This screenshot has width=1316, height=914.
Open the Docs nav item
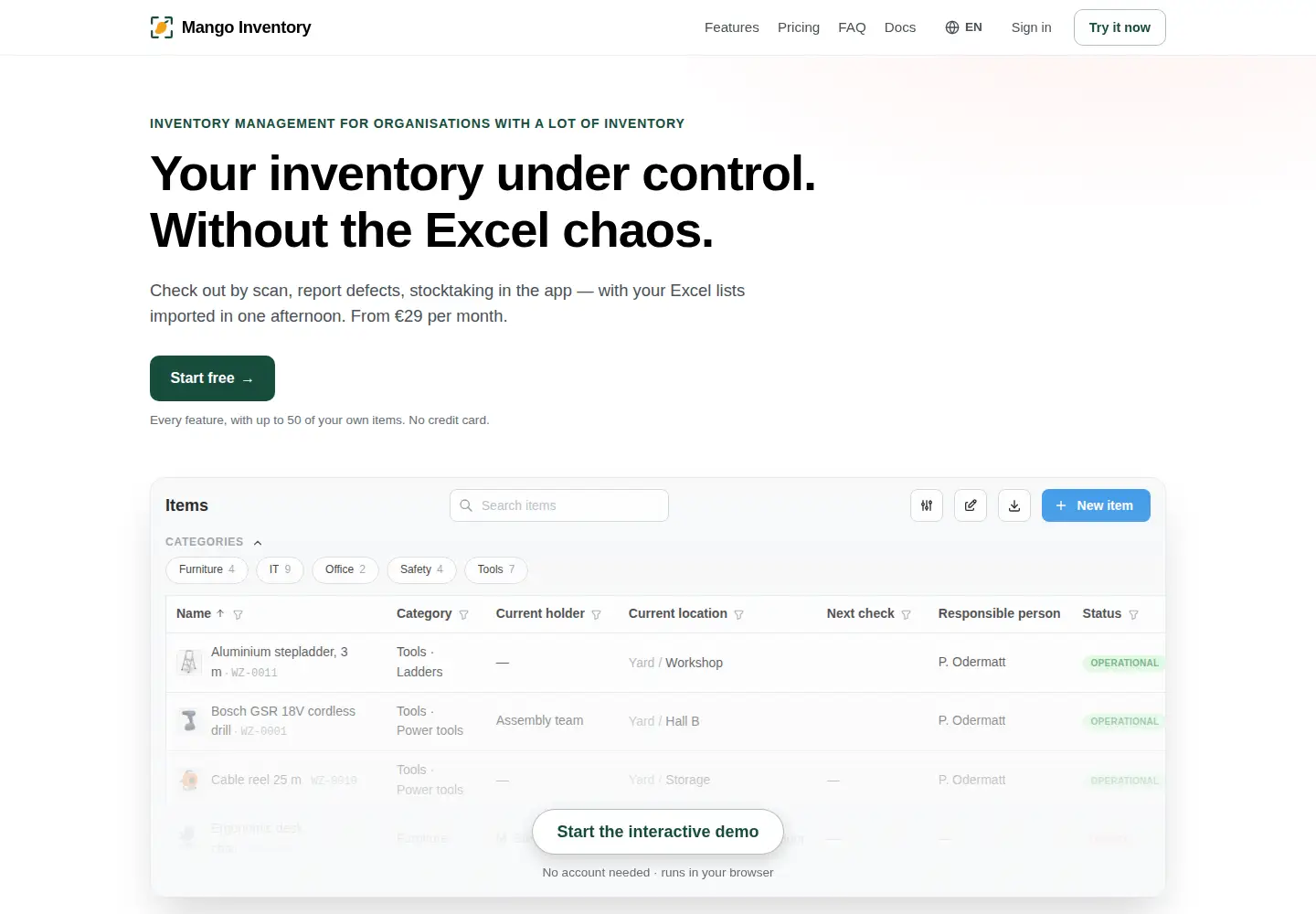[x=900, y=27]
